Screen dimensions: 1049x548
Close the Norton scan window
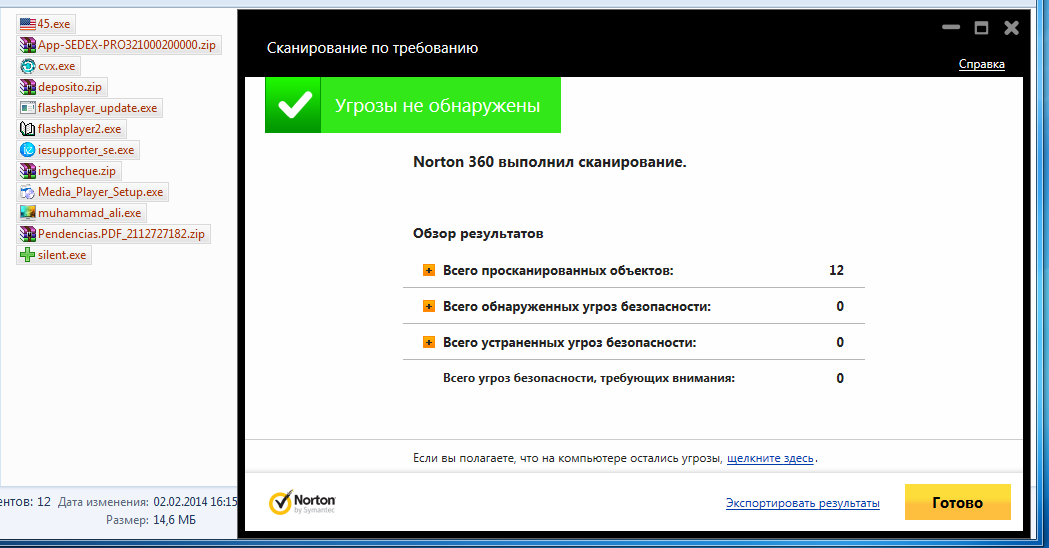tap(1012, 27)
